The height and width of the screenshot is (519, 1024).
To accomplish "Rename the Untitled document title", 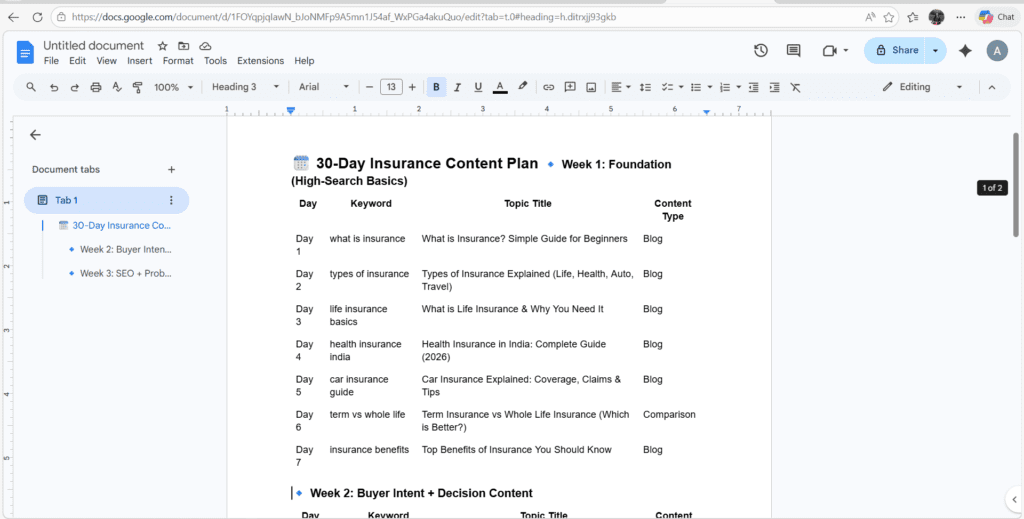I will tap(93, 46).
